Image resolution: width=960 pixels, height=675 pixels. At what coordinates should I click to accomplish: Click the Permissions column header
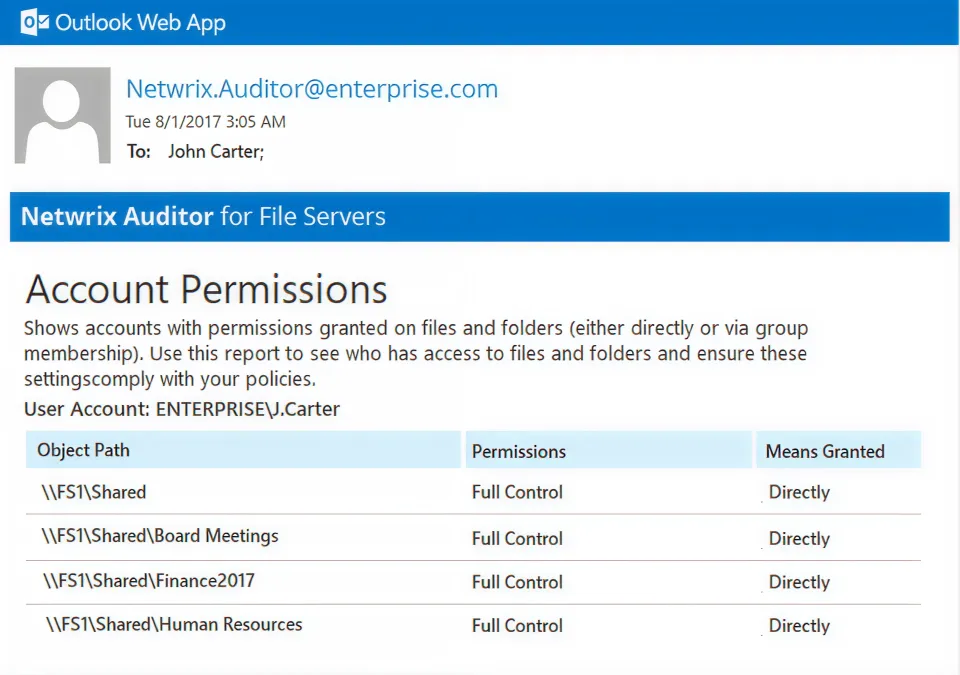coord(518,451)
